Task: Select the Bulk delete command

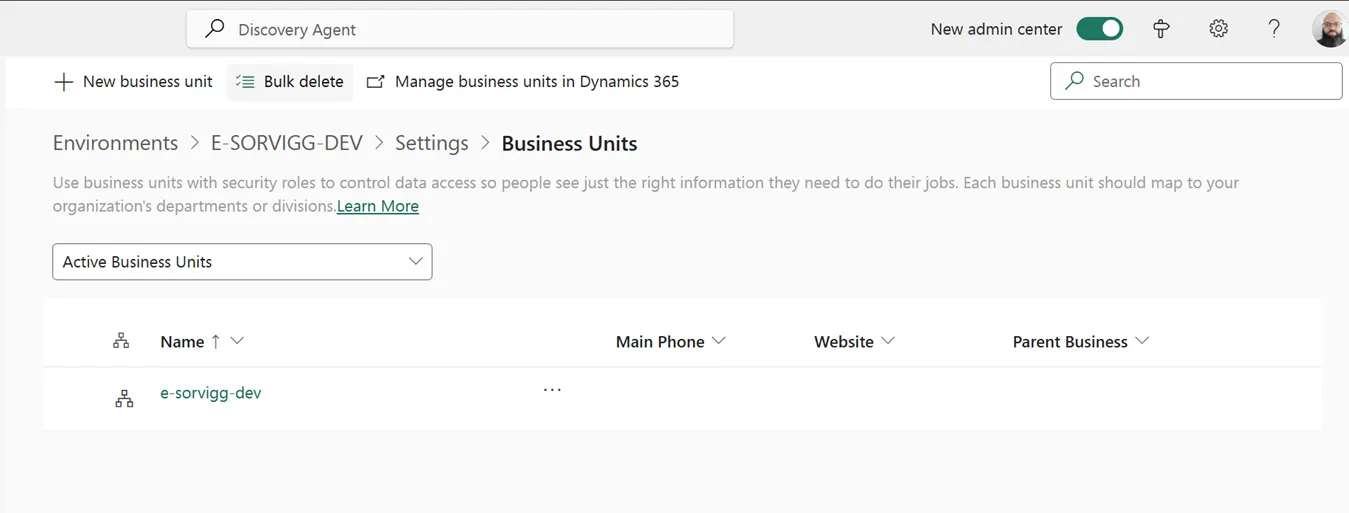Action: 290,82
